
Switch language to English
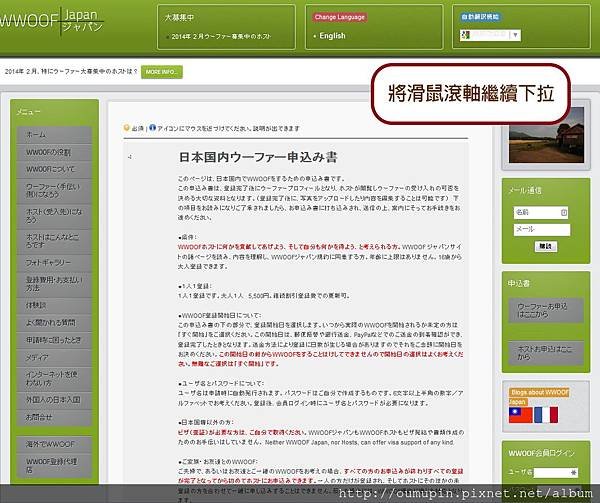332,36
